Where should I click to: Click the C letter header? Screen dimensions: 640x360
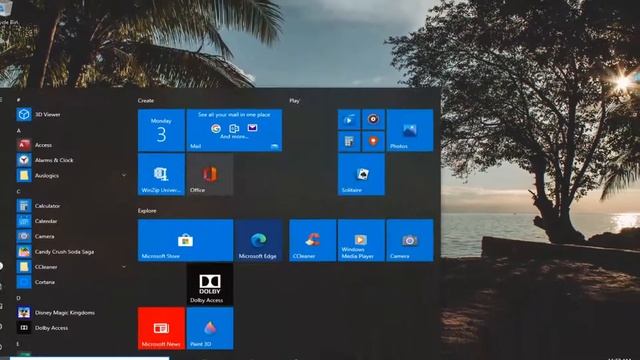18,191
